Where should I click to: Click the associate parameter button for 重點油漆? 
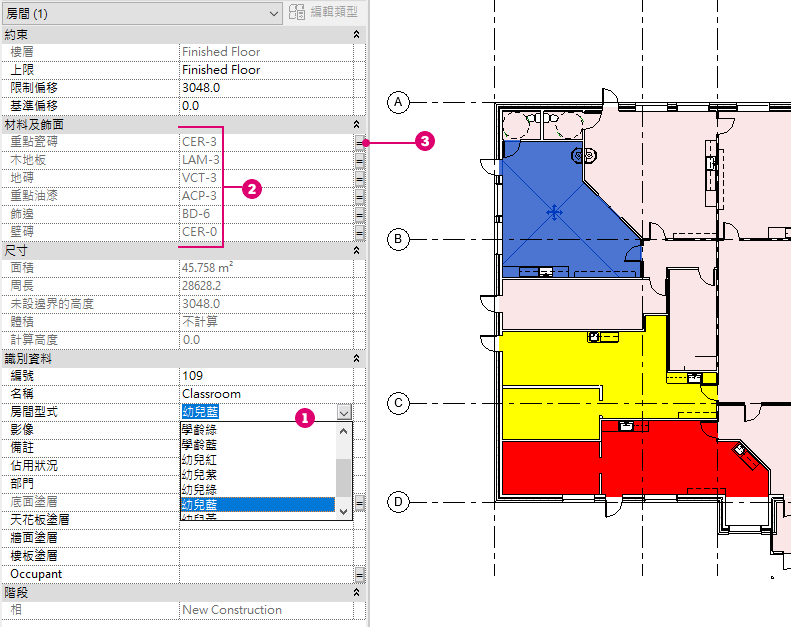click(359, 196)
